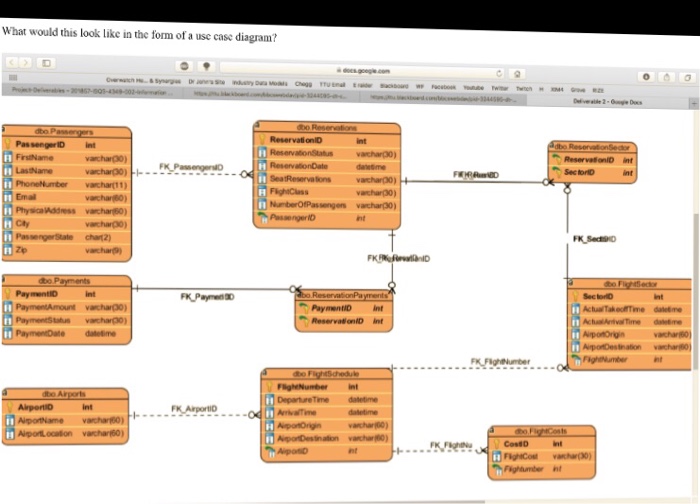Open the Chegg bookmark
The width and height of the screenshot is (700, 504).
tap(303, 84)
